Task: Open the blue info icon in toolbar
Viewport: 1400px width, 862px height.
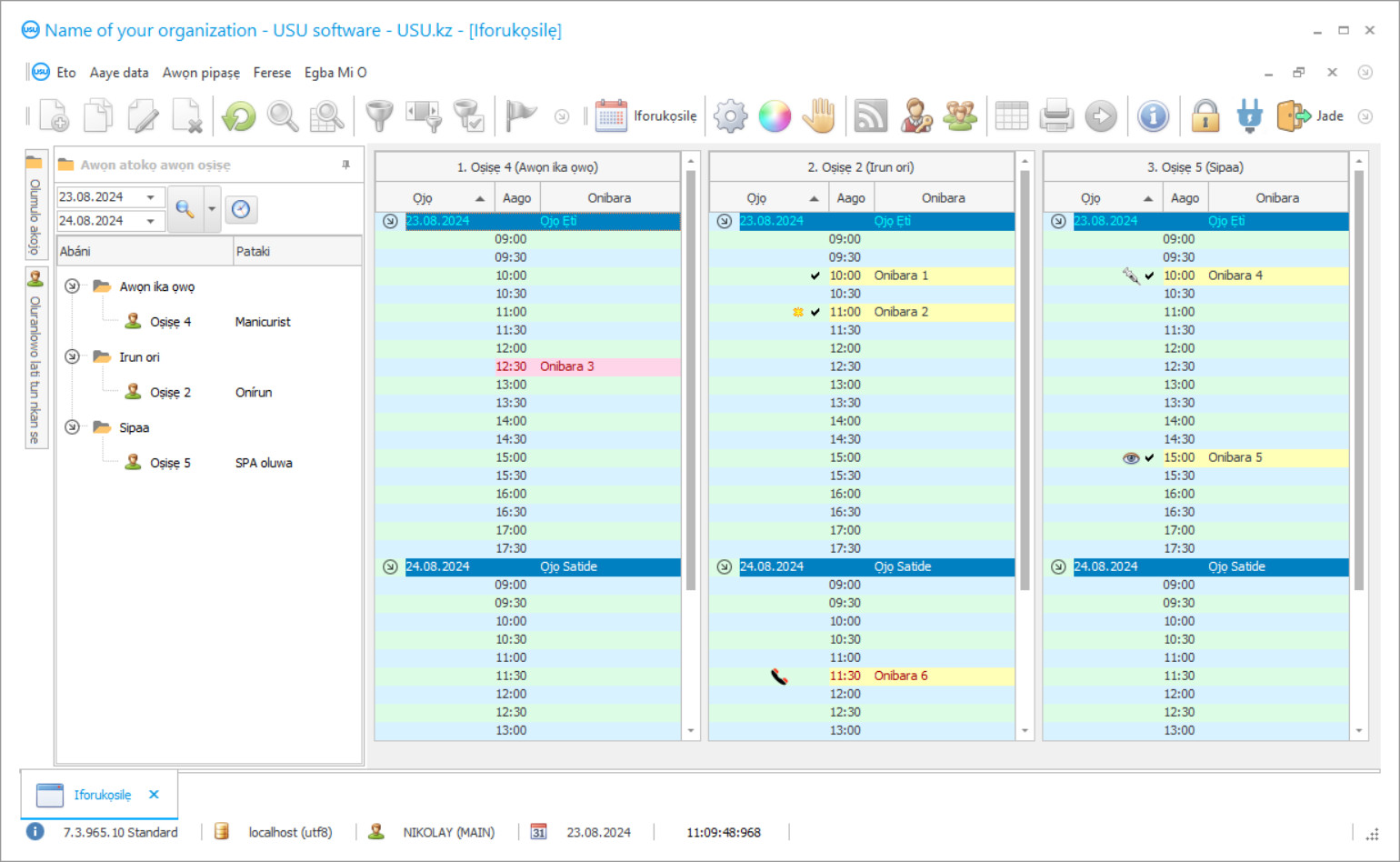Action: pos(1153,116)
